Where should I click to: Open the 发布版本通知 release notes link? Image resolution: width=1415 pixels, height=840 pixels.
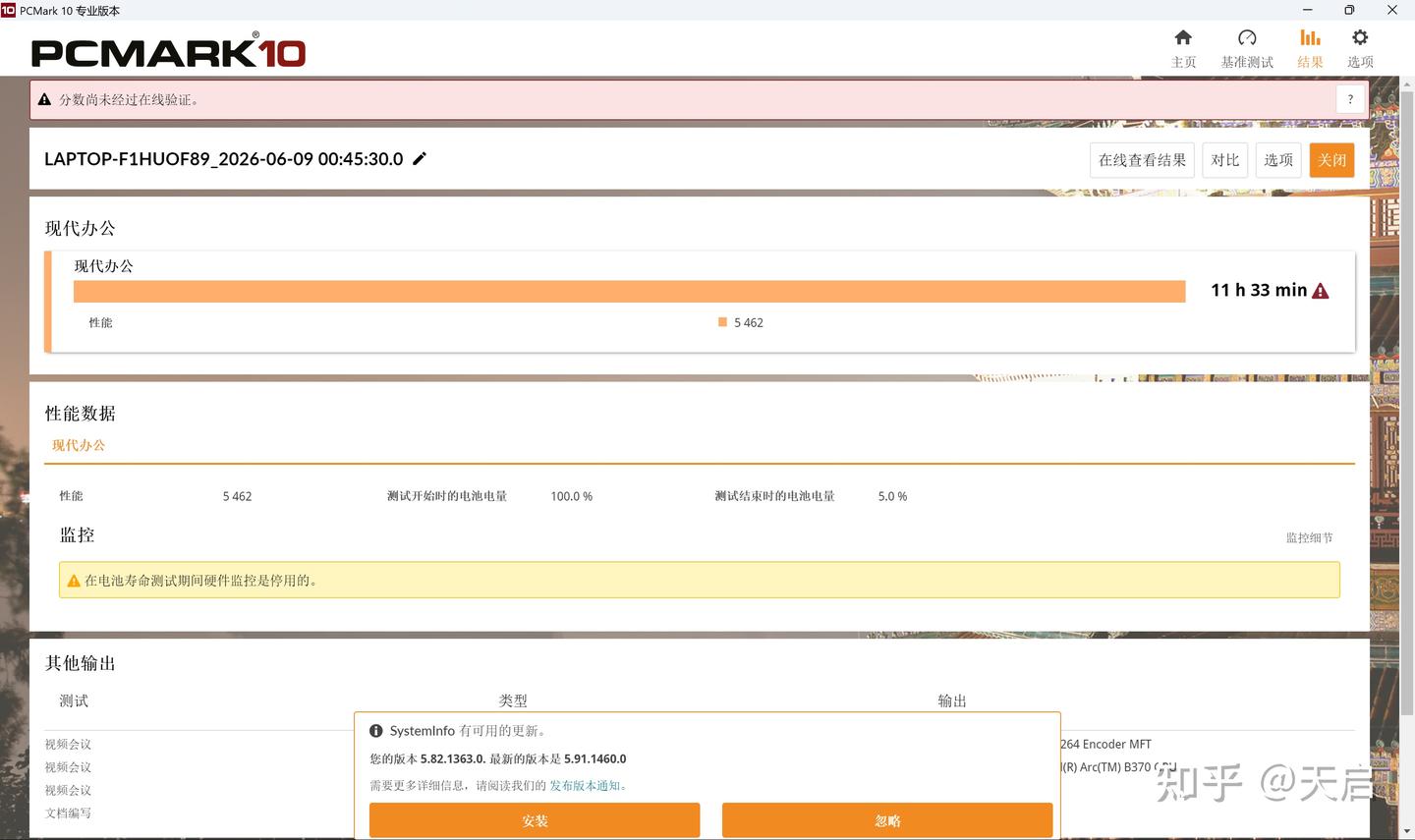585,785
